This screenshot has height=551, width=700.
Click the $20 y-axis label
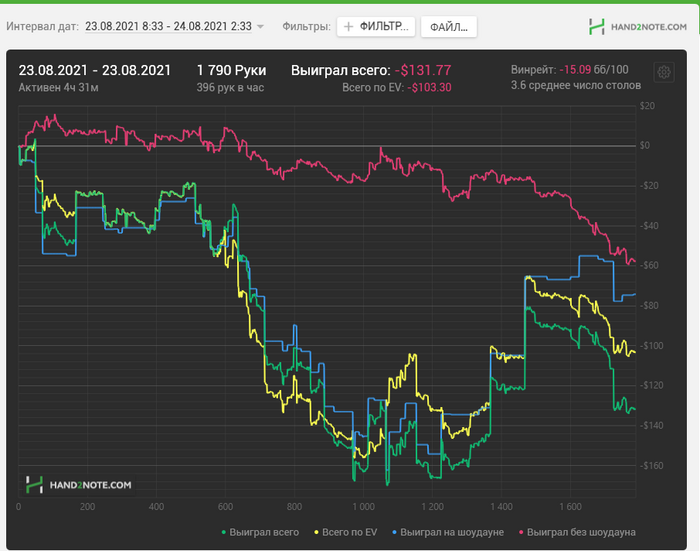(647, 106)
